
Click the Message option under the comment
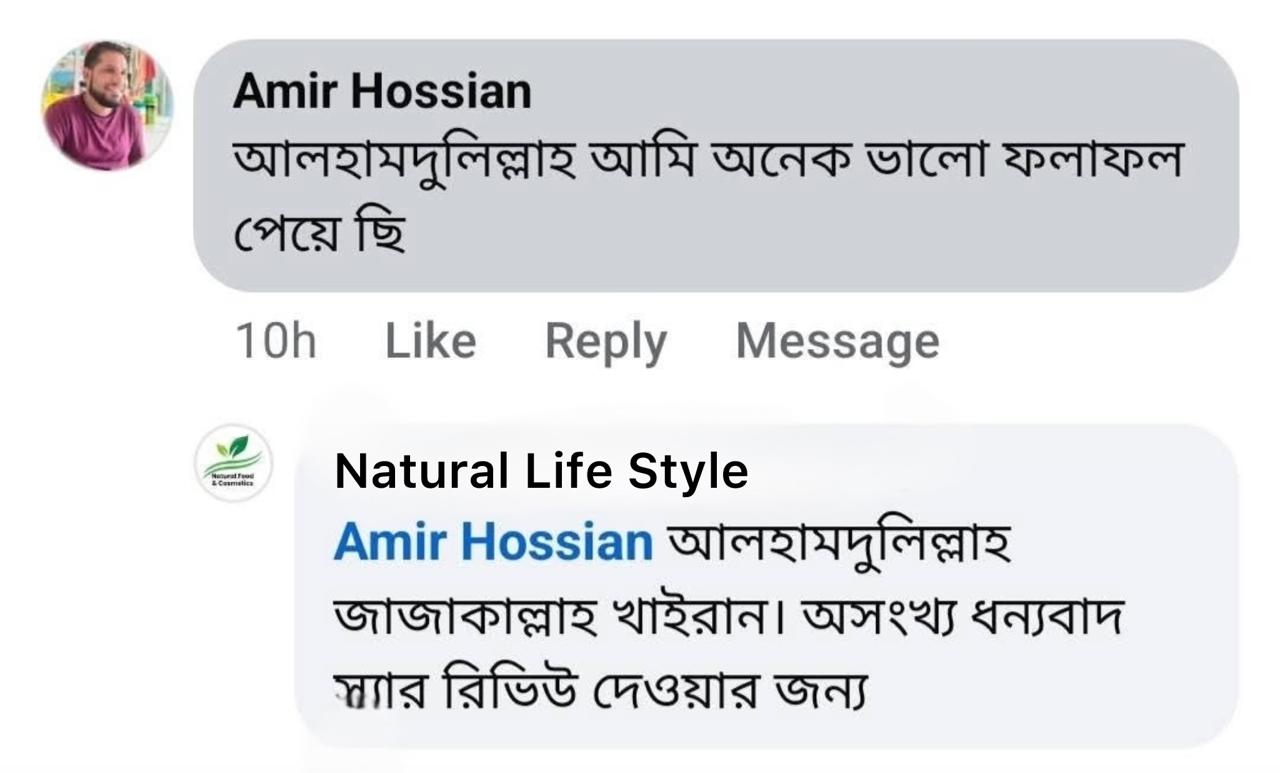(x=837, y=341)
